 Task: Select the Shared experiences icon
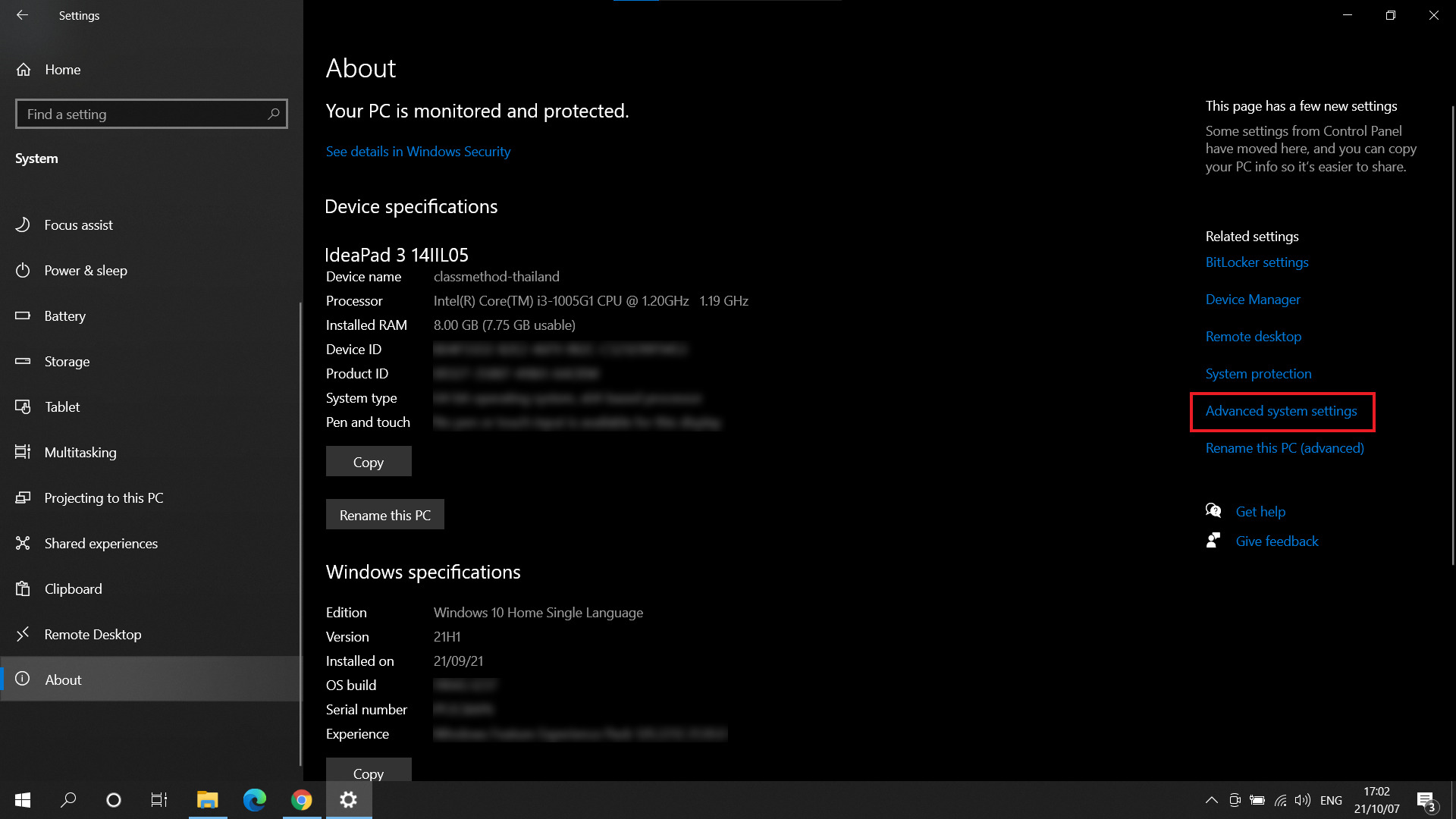click(x=23, y=543)
